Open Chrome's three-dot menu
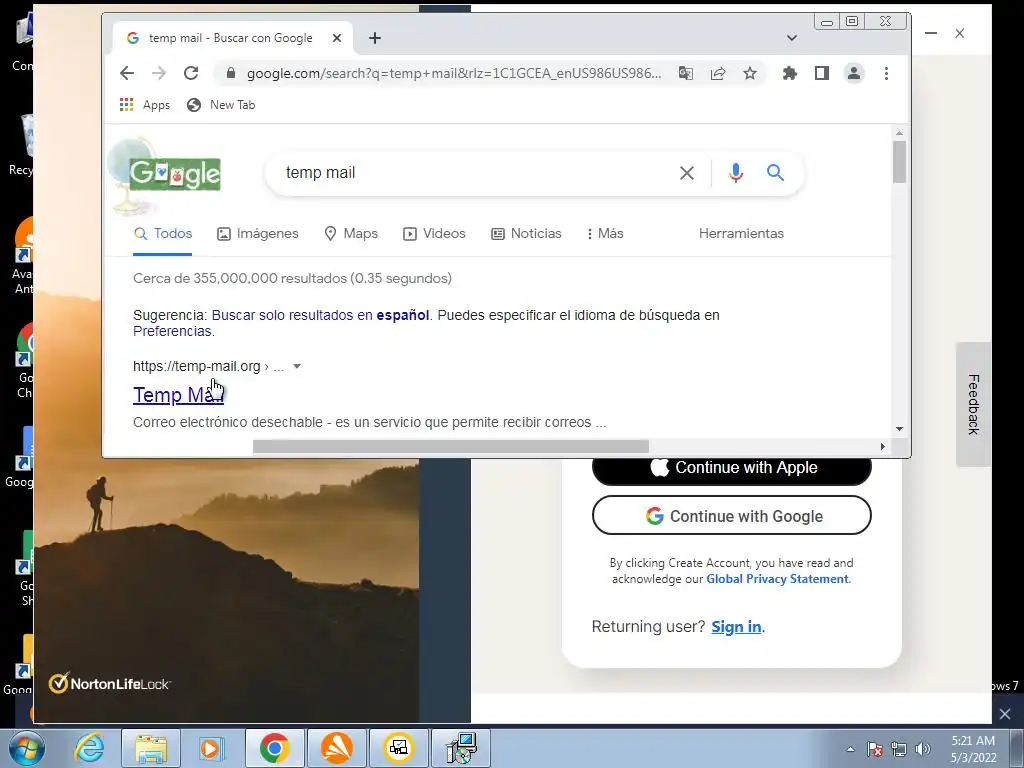 886,73
